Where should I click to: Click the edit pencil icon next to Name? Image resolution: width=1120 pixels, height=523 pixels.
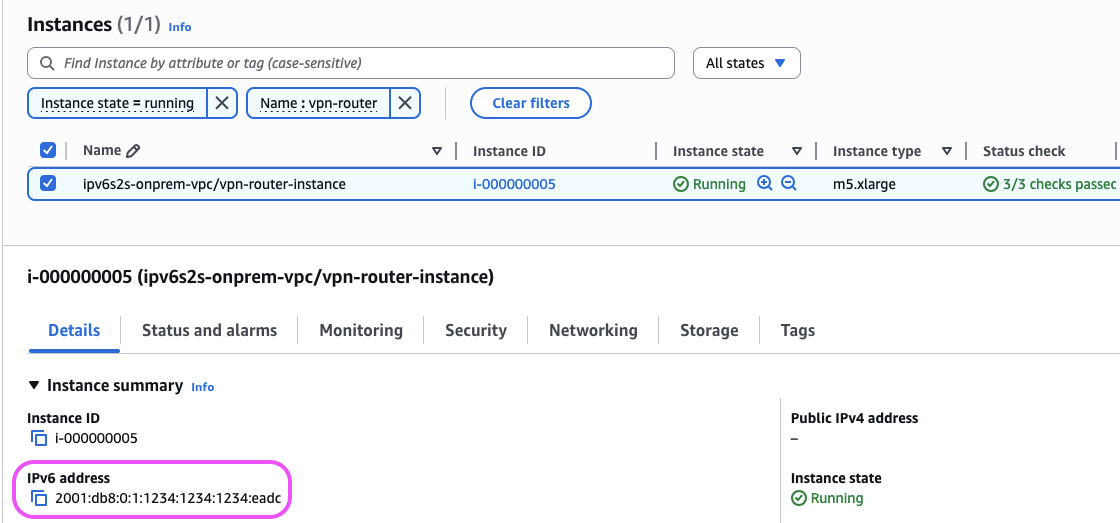point(133,151)
